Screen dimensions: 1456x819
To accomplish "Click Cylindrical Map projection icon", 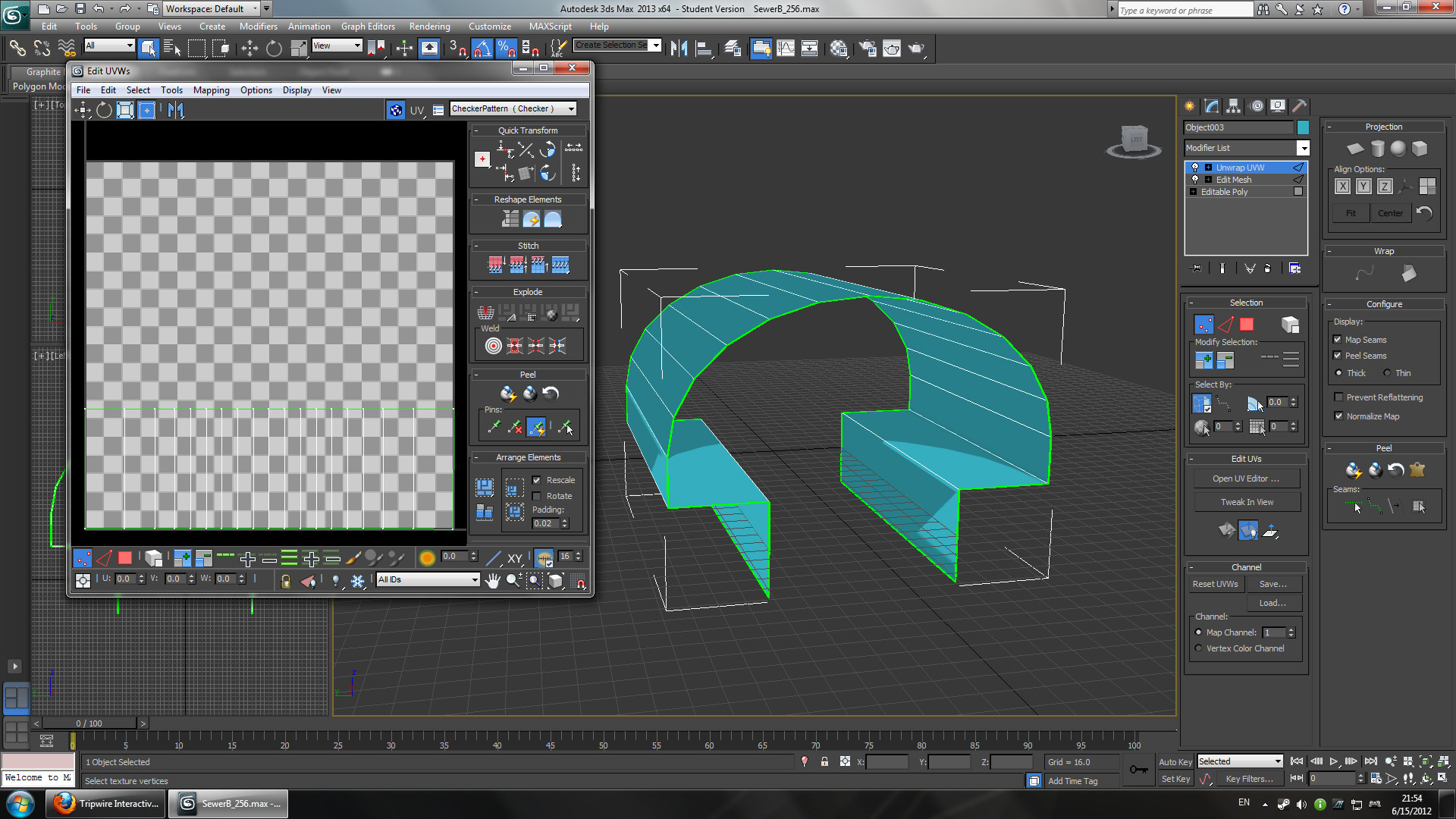I will click(x=1377, y=149).
